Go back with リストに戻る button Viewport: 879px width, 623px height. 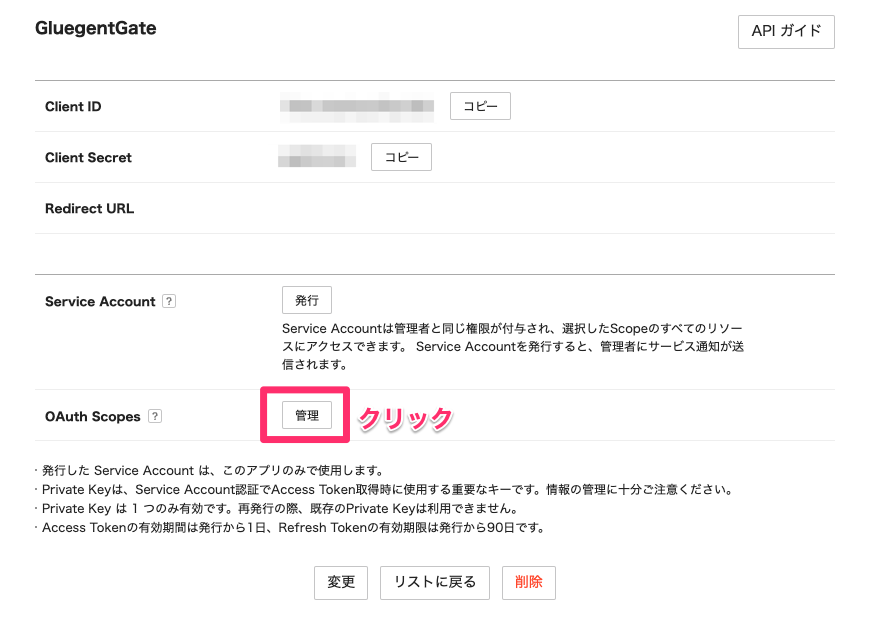click(x=434, y=583)
